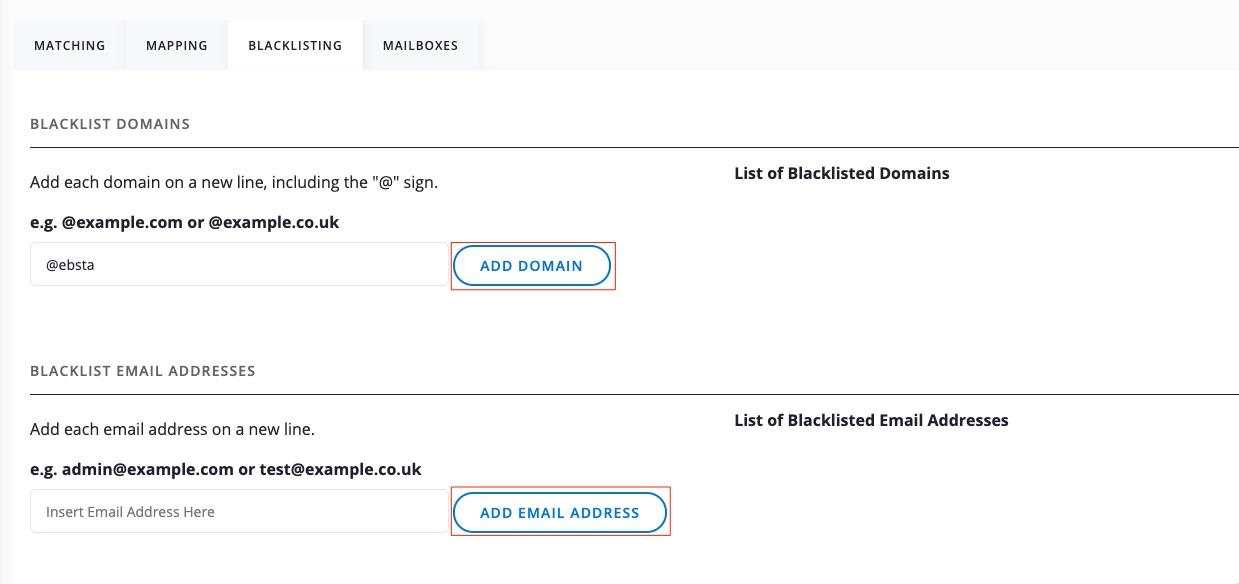Click the divider line under Blacklist Email Addresses
This screenshot has width=1239, height=584.
[x=634, y=394]
